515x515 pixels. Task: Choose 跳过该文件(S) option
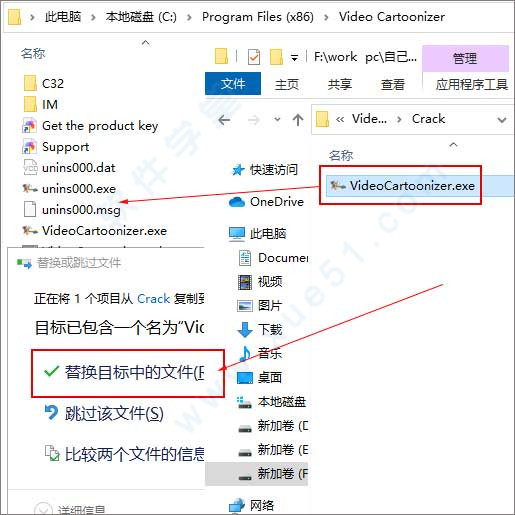point(104,414)
